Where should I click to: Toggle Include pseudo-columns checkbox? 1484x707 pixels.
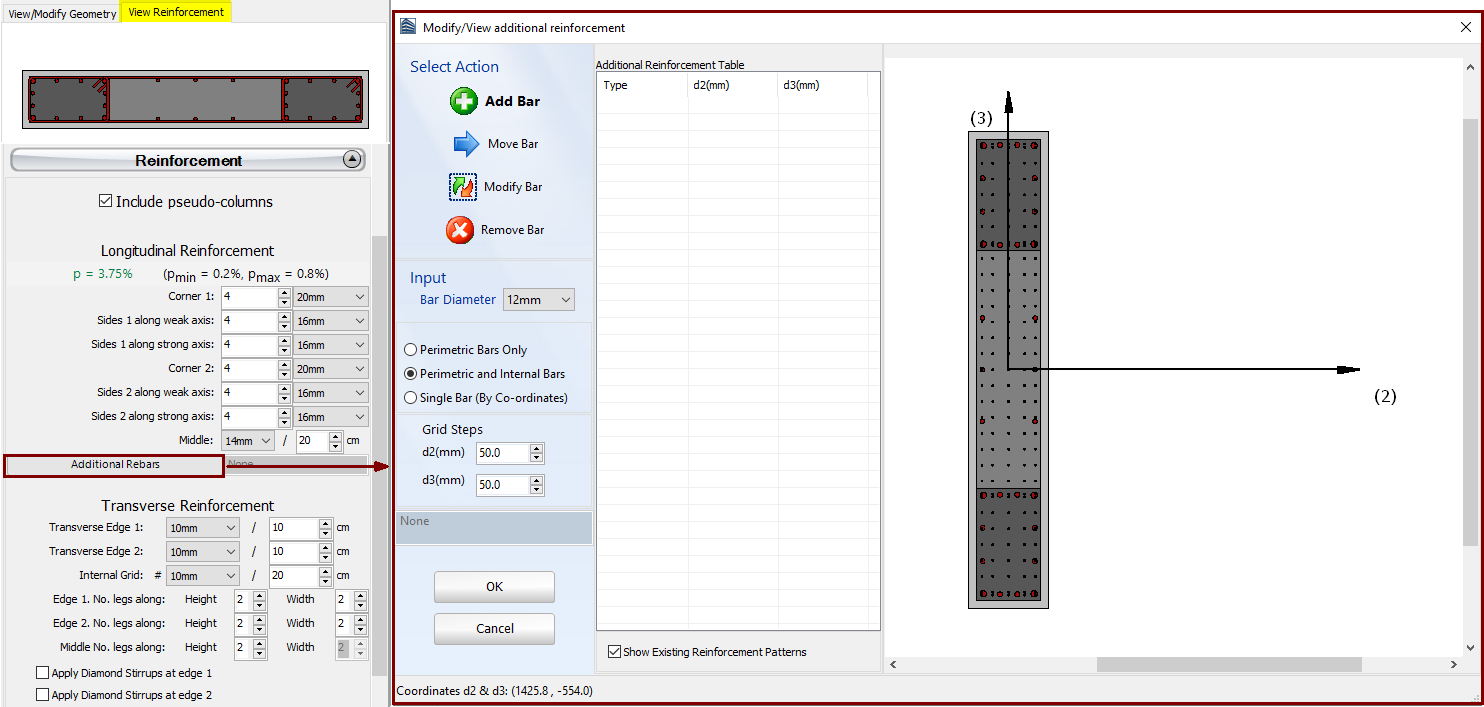(x=106, y=202)
